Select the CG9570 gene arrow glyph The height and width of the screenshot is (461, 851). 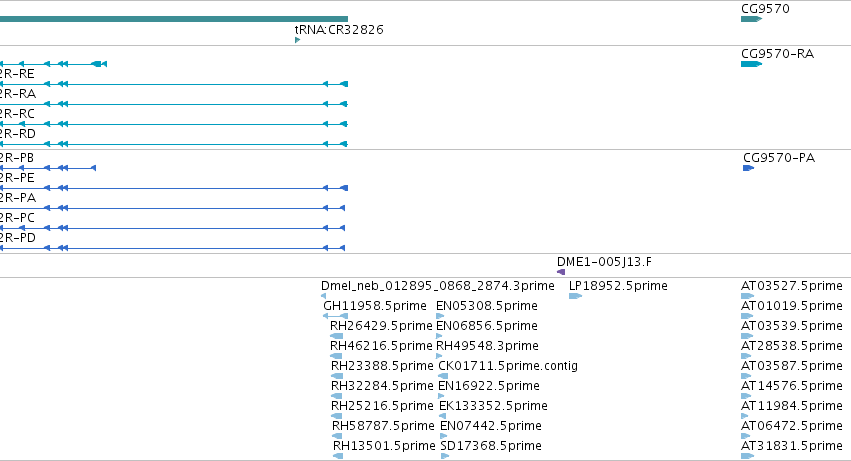[752, 19]
